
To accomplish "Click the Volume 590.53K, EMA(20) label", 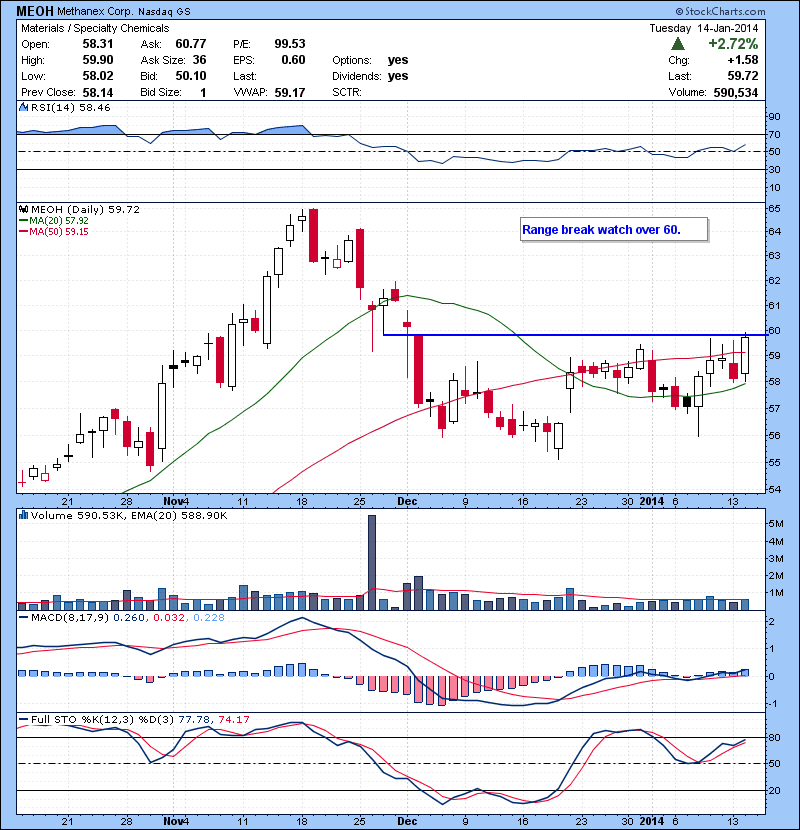I will pos(129,515).
